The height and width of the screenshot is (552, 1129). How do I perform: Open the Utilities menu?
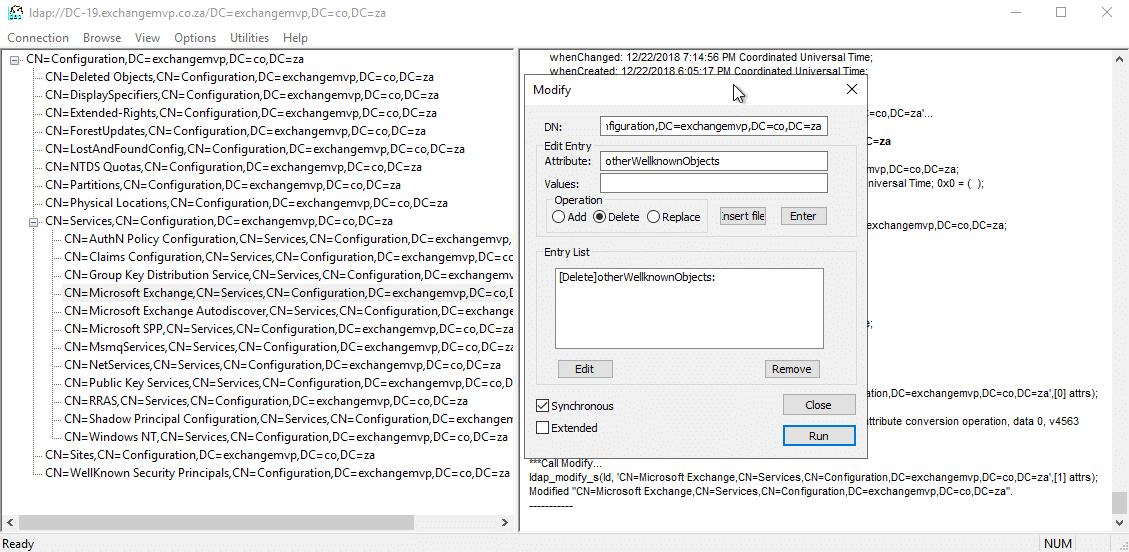pyautogui.click(x=249, y=38)
